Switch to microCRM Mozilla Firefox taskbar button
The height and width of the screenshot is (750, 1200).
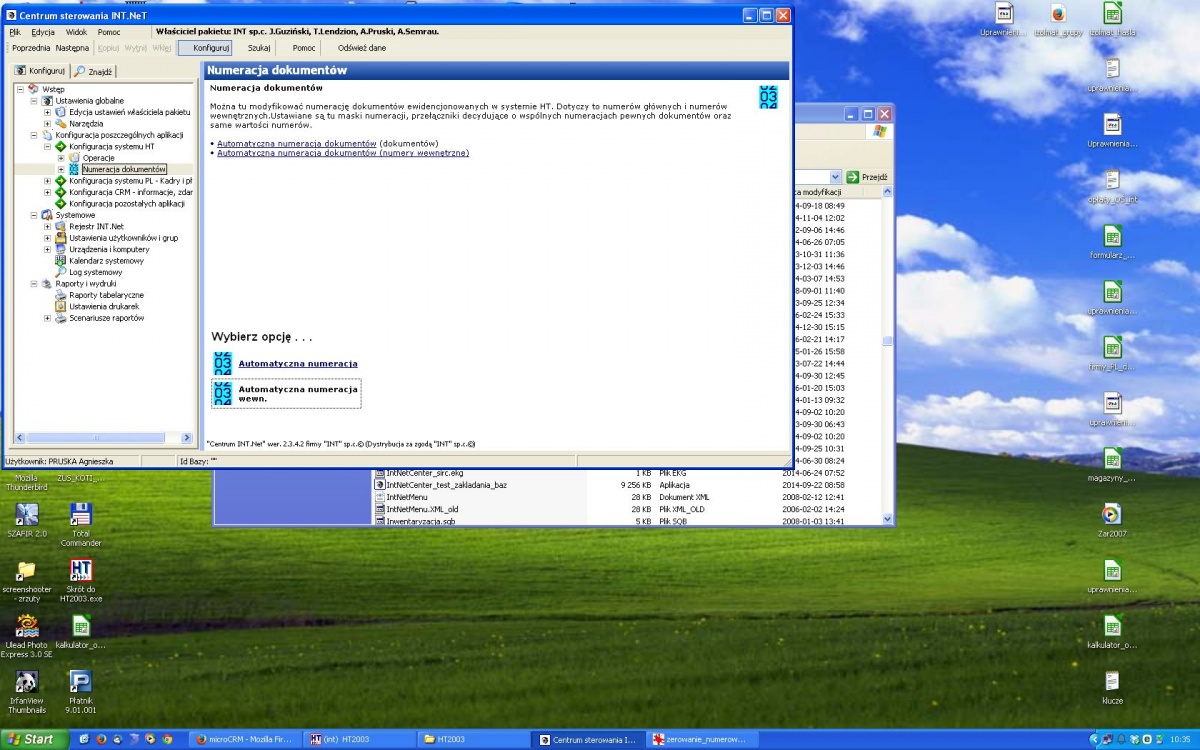244,739
